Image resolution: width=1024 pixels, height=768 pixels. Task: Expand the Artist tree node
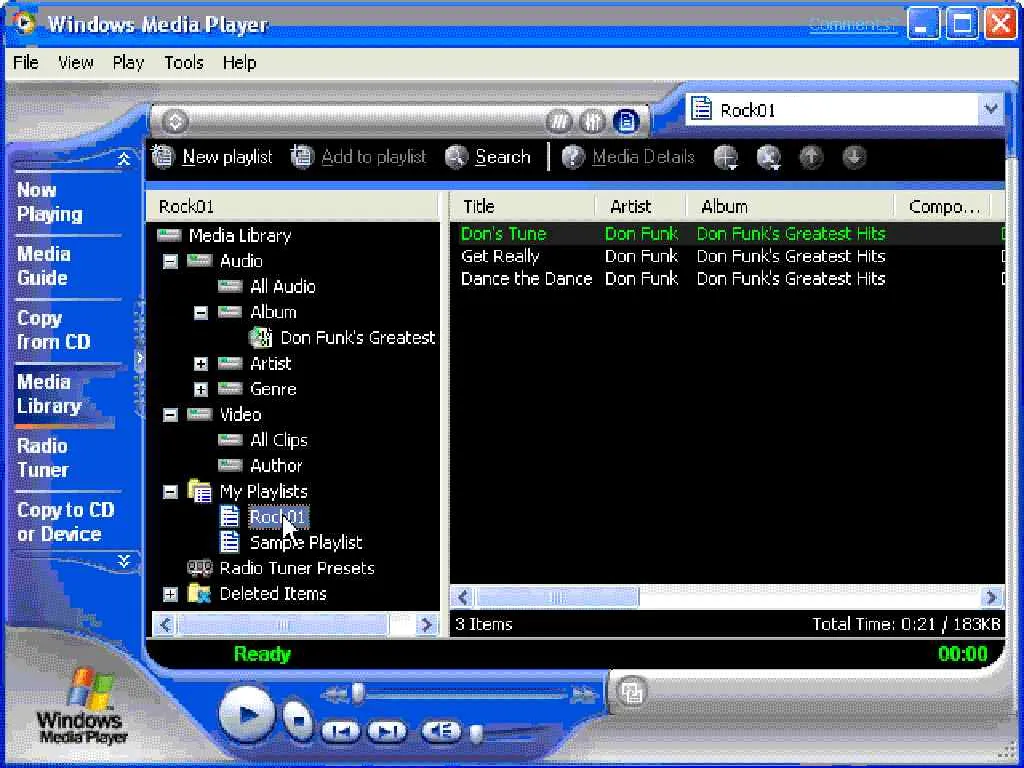pos(200,364)
